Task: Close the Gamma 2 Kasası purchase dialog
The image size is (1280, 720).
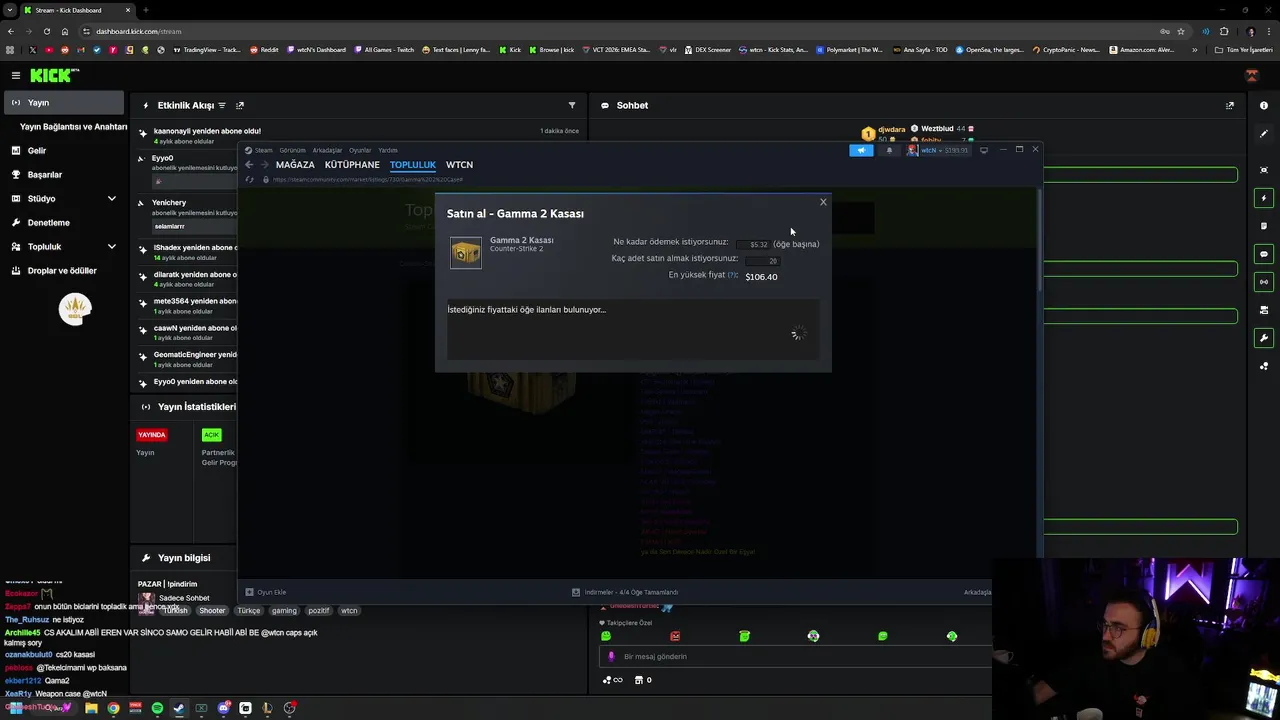Action: pyautogui.click(x=823, y=202)
